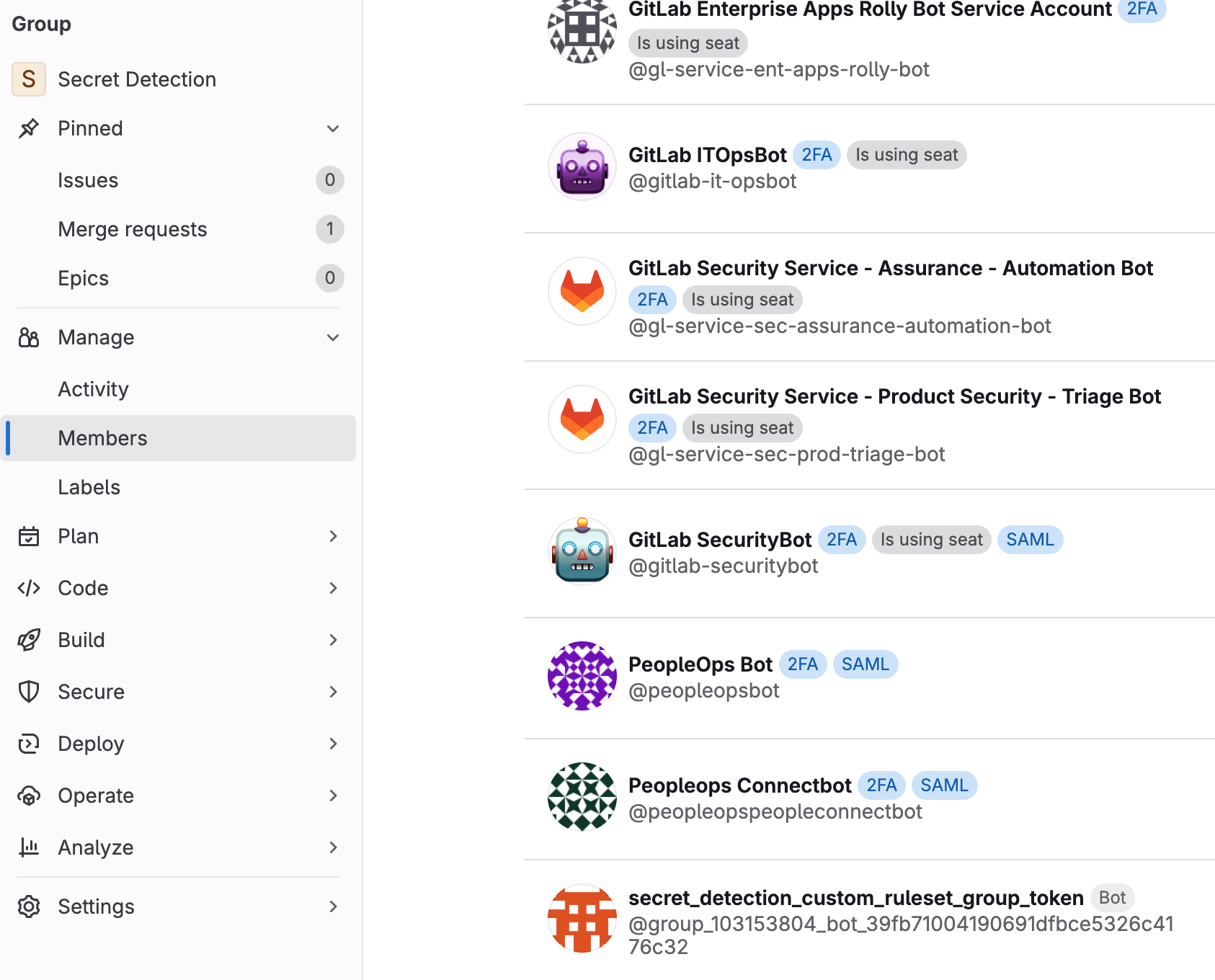This screenshot has width=1215, height=980.
Task: Click the Pinned pin icon
Action: point(28,128)
